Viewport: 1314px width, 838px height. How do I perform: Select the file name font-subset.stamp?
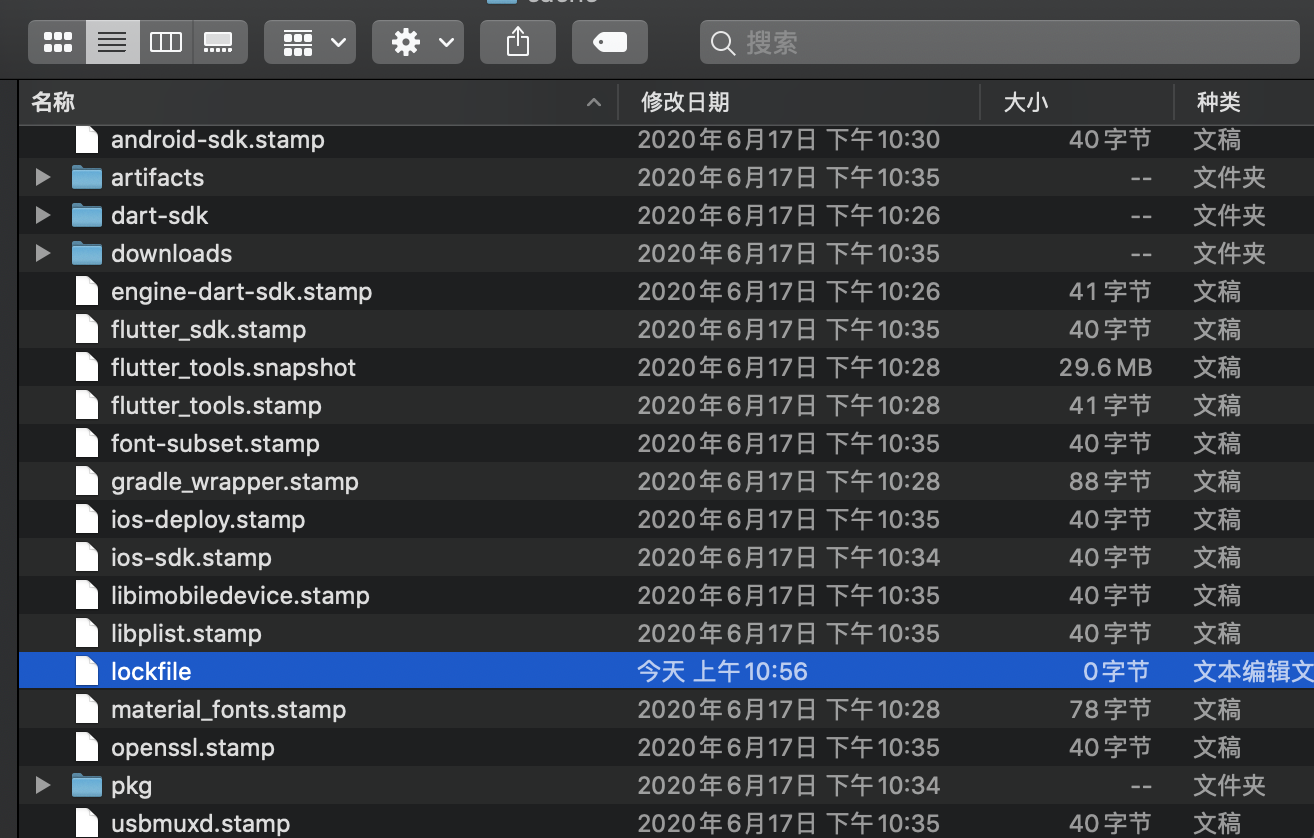pyautogui.click(x=215, y=443)
